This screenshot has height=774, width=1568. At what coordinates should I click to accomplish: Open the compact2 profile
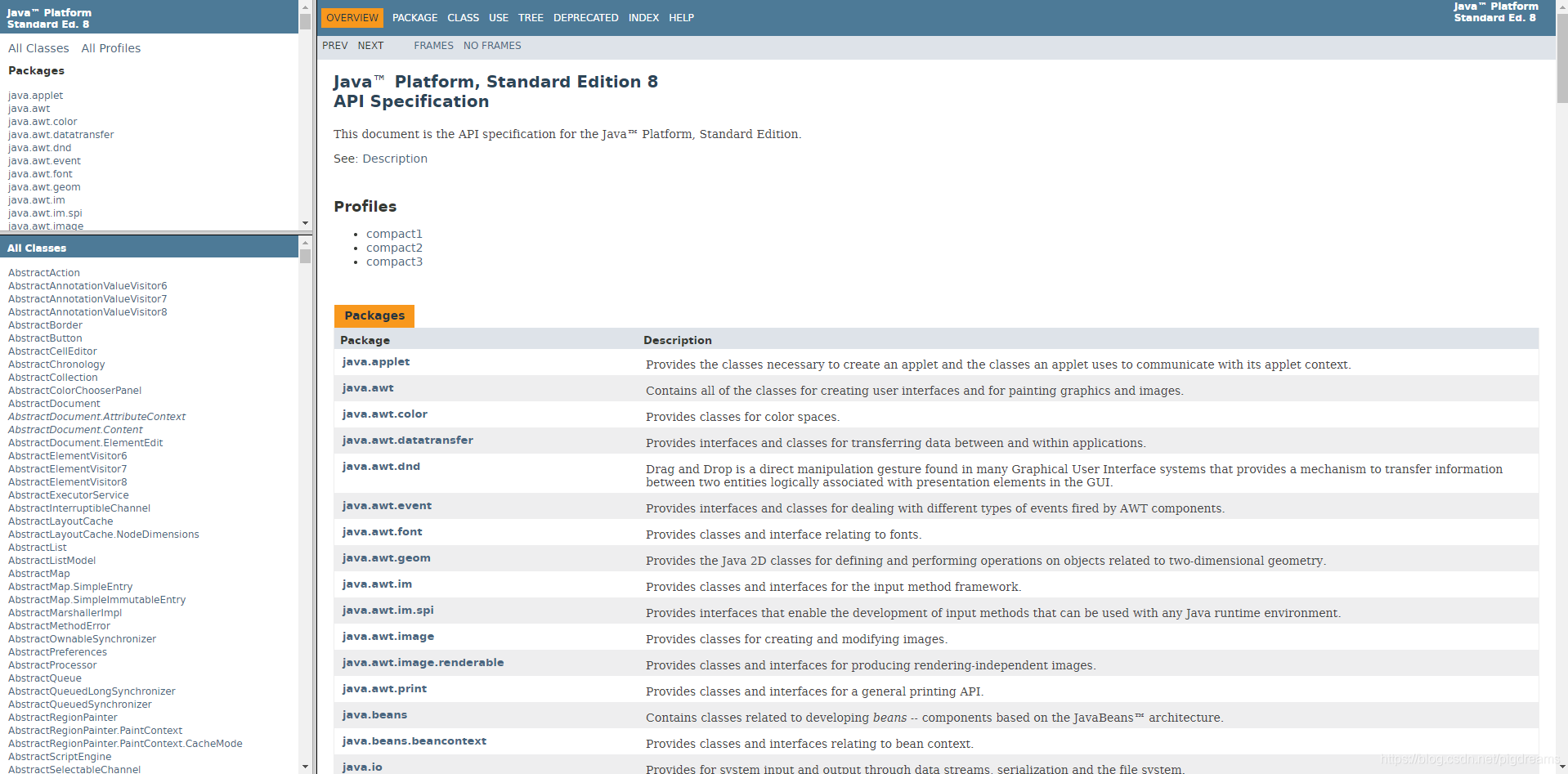(394, 248)
